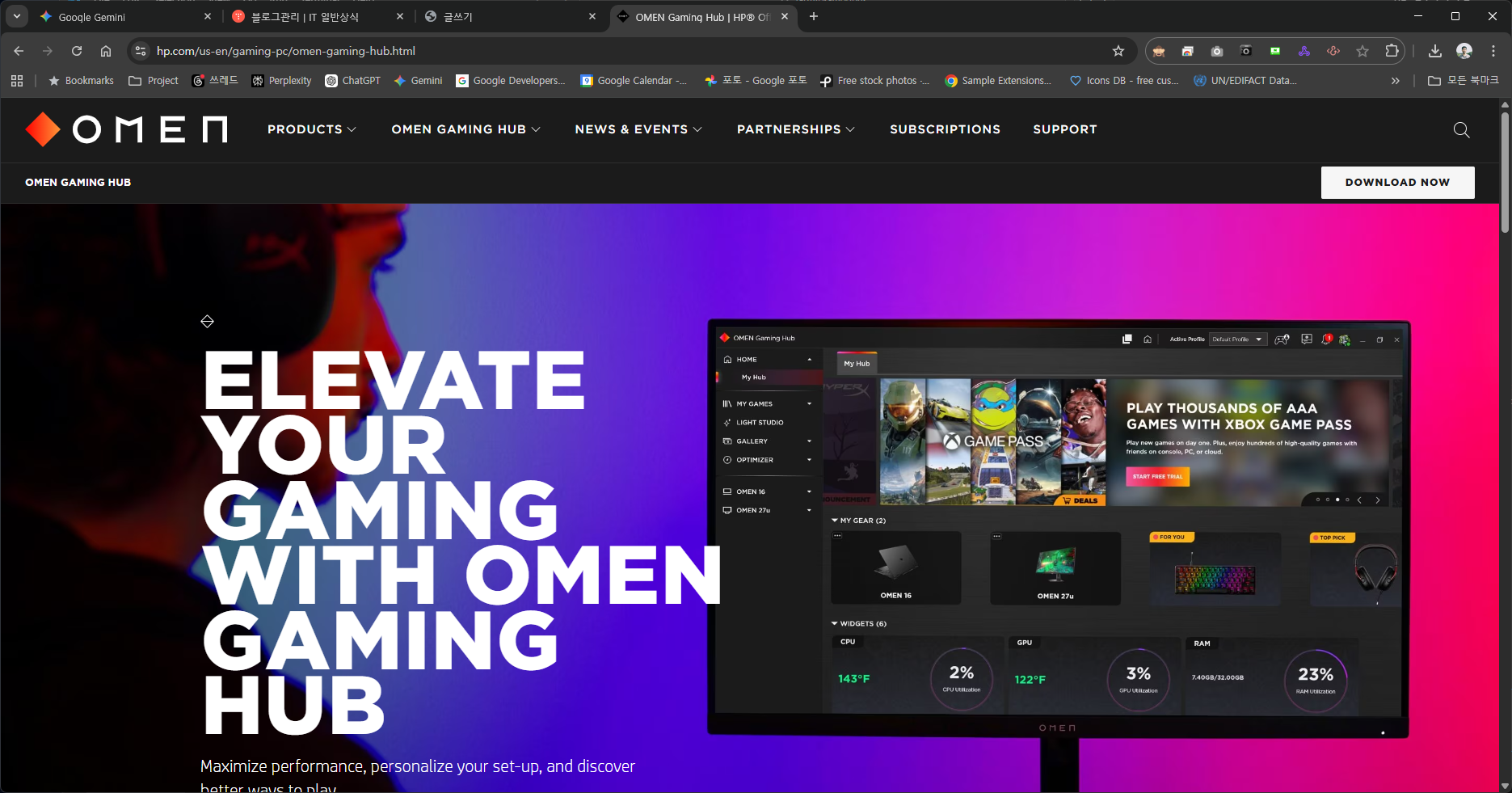Click the diamond share icon above headline
This screenshot has width=1512, height=793.
pos(208,322)
